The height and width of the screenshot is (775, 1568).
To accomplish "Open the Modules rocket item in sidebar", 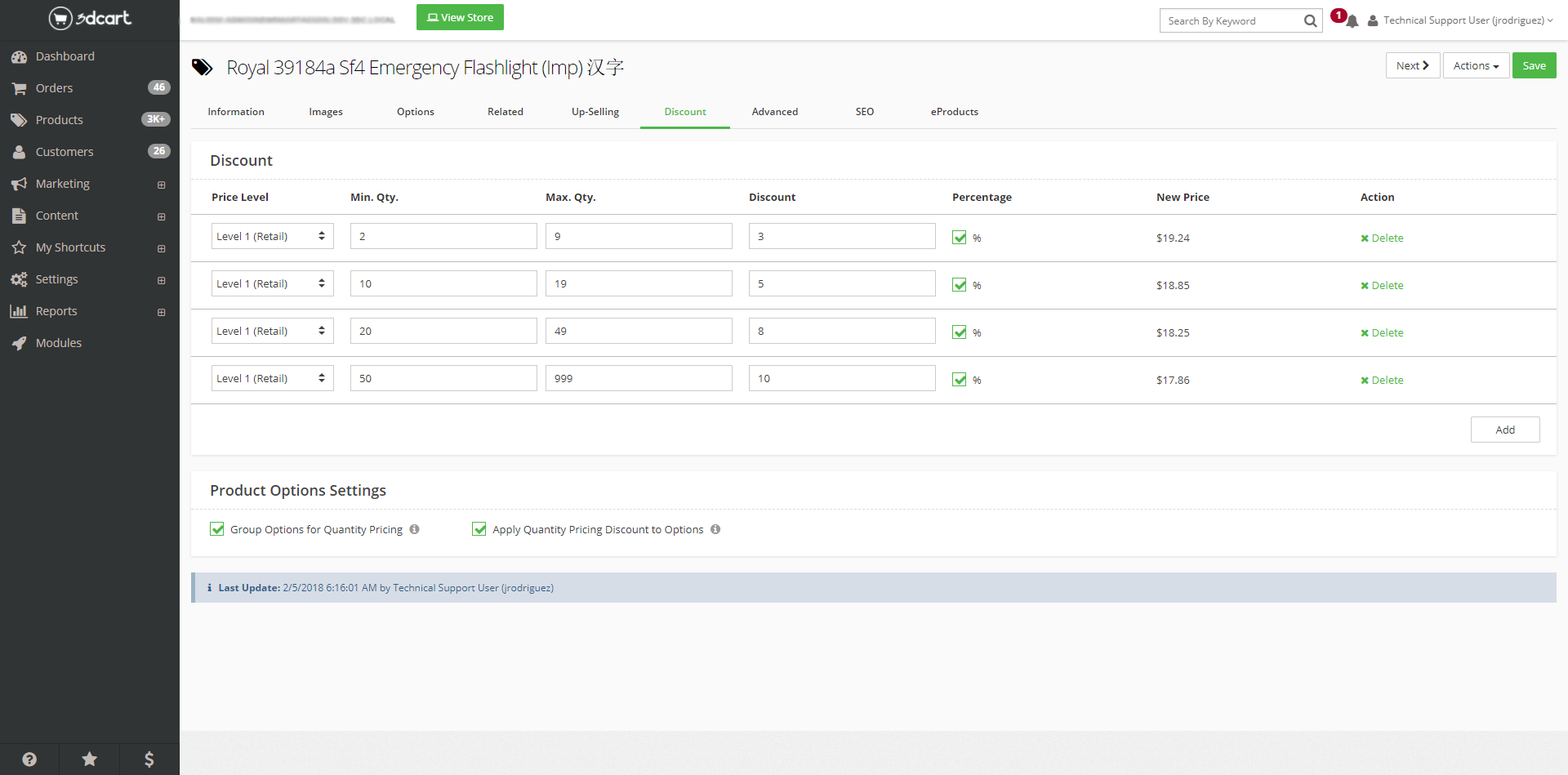I will click(x=58, y=343).
